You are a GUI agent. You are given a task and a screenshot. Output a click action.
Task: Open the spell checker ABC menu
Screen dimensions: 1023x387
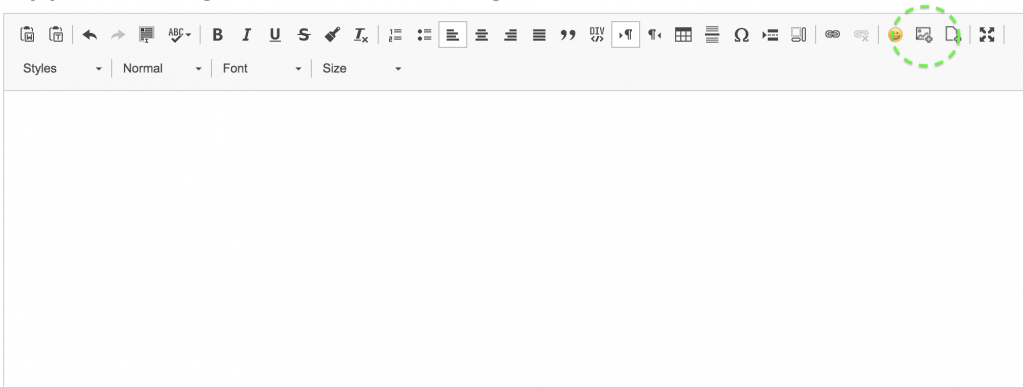point(179,35)
